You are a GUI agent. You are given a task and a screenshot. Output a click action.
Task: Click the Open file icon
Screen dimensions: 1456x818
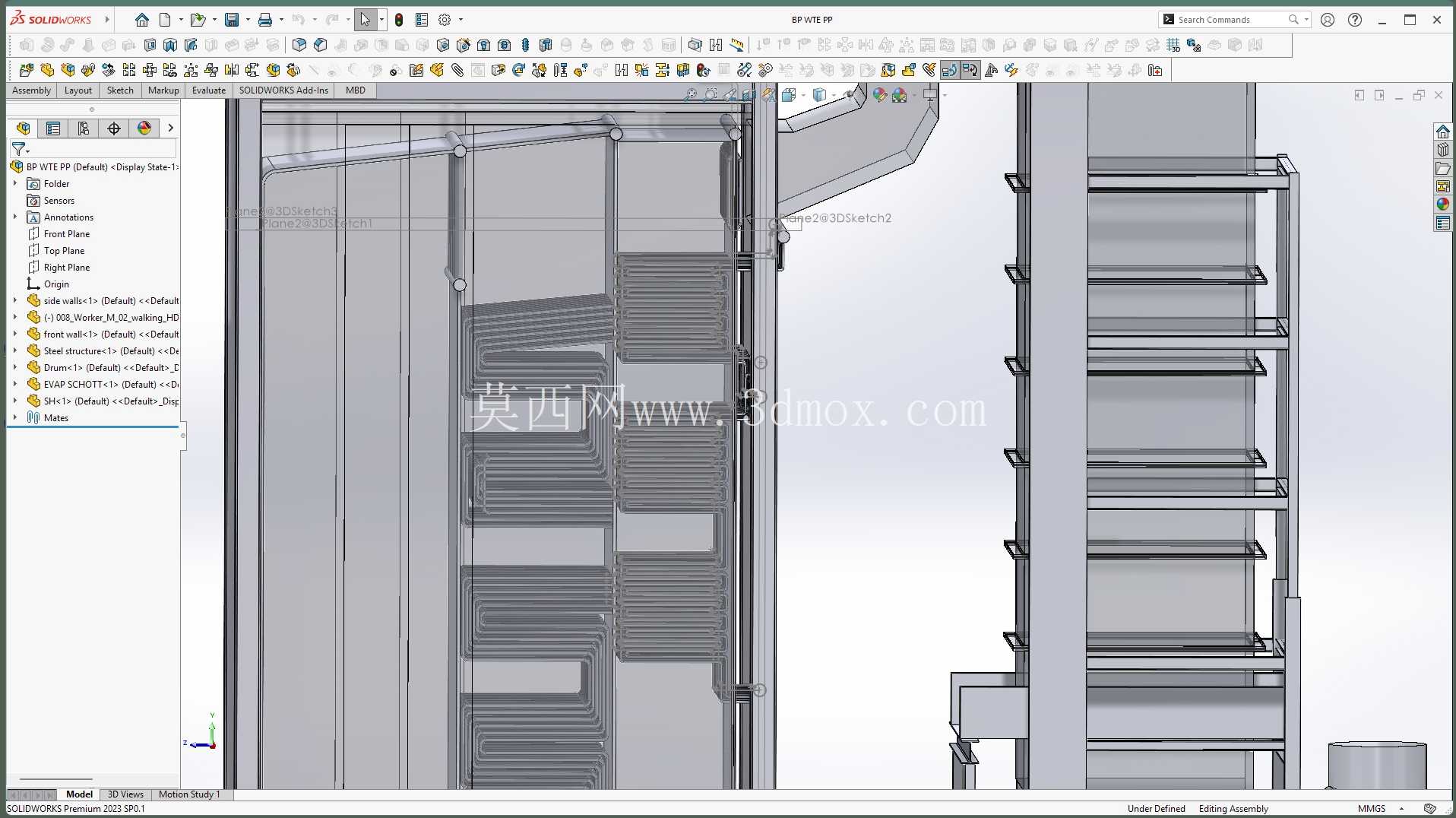click(198, 20)
